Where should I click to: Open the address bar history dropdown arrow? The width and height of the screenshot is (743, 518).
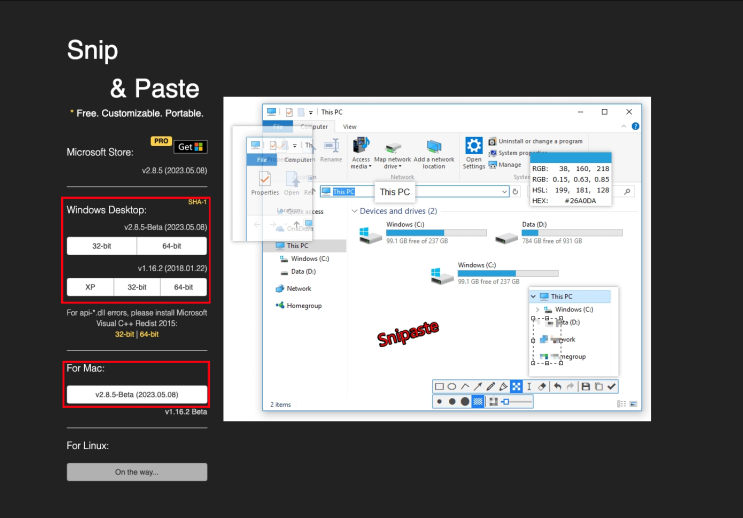[x=504, y=191]
